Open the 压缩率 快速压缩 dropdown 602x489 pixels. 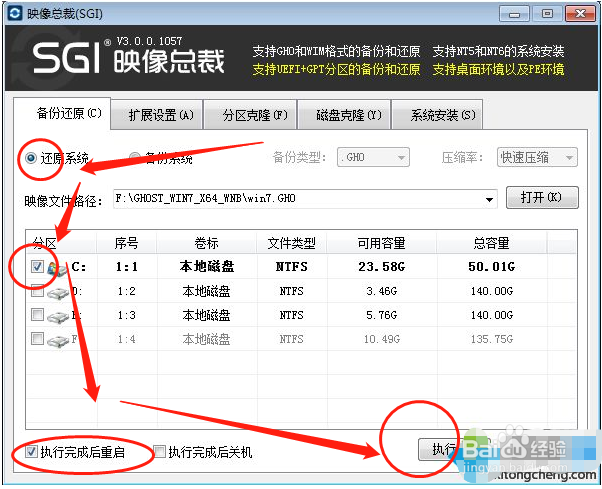pos(537,157)
